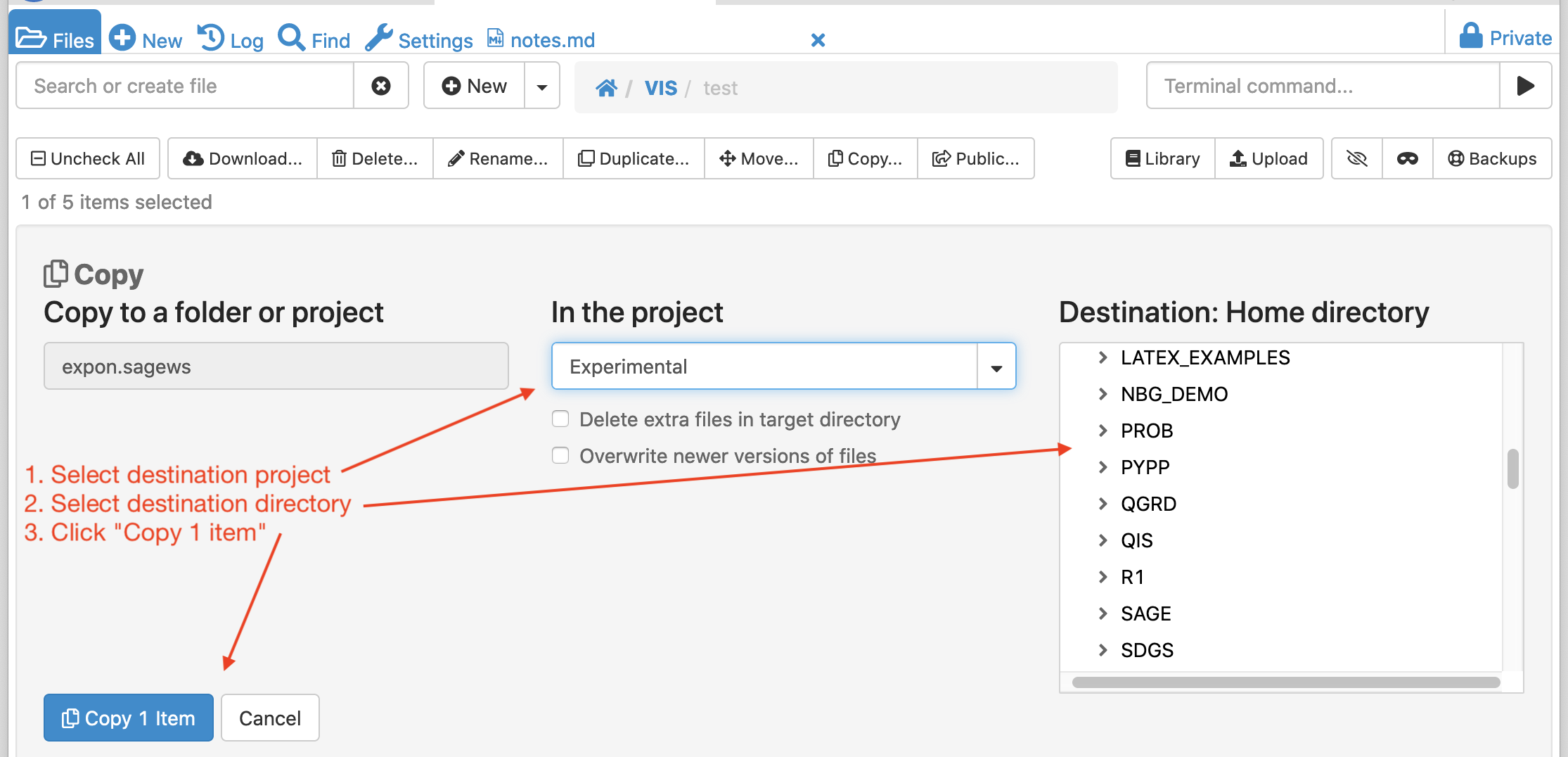Toggle the masked files mask icon
Screen dimensions: 1568x757
click(1407, 158)
